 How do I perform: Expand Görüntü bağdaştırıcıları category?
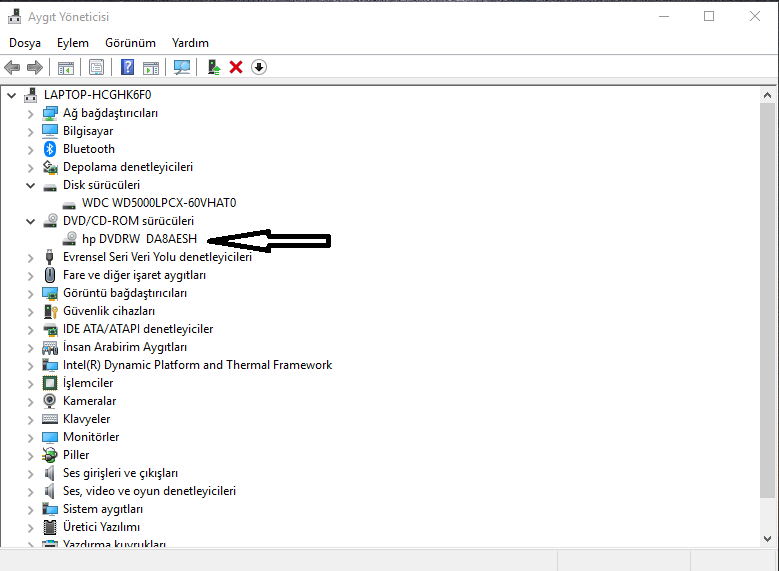point(31,294)
